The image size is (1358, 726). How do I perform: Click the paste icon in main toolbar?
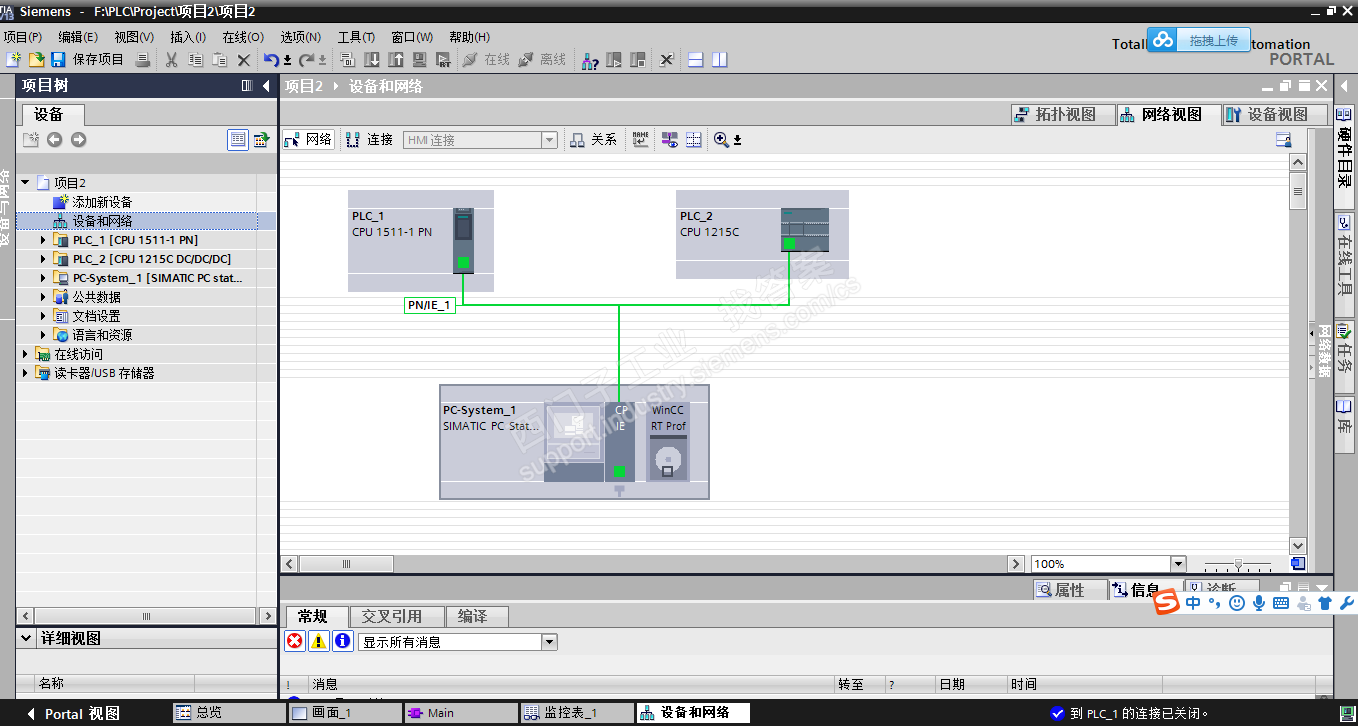(219, 60)
